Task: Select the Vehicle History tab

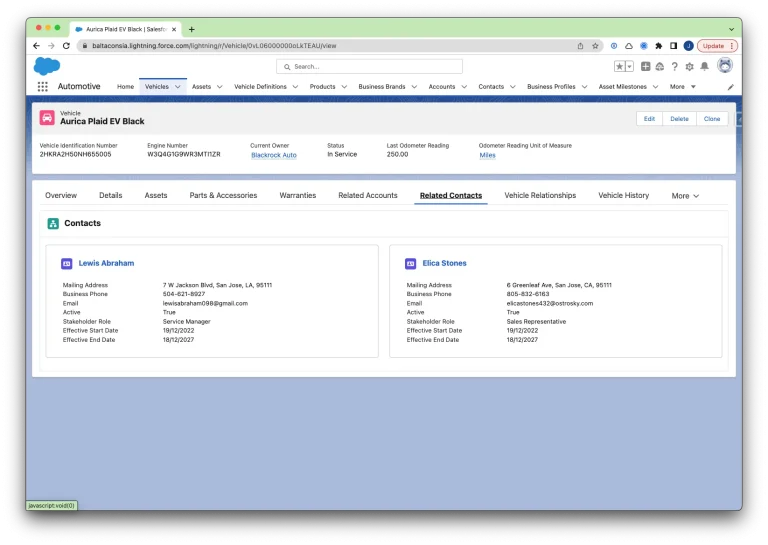Action: click(623, 196)
